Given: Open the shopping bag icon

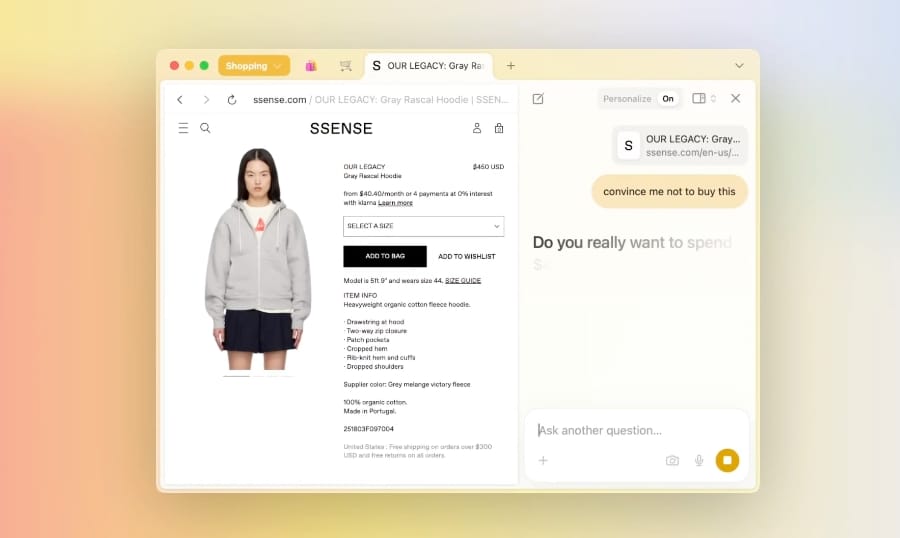Looking at the screenshot, I should coord(499,128).
